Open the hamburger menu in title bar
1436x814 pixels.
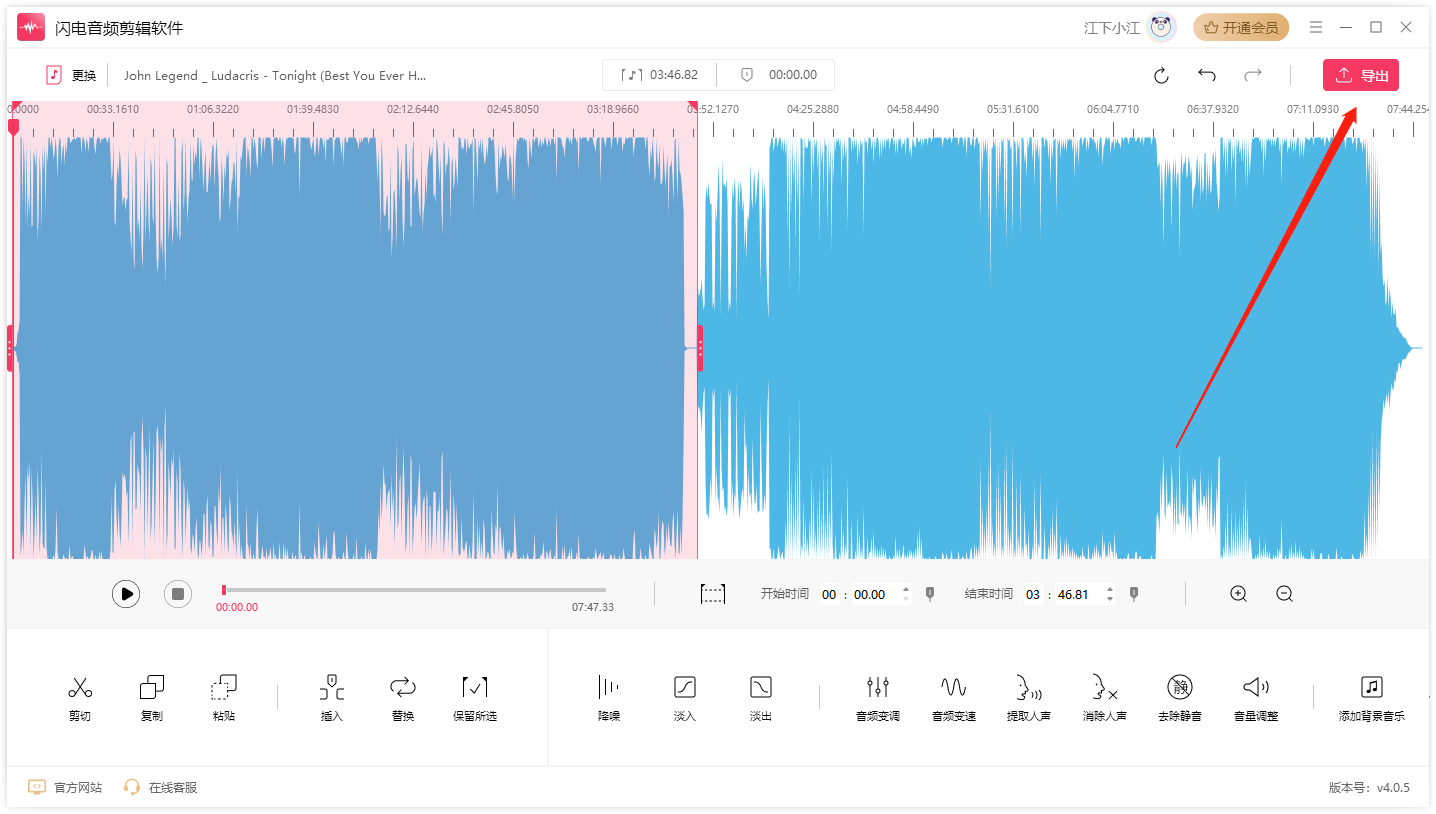[x=1316, y=27]
